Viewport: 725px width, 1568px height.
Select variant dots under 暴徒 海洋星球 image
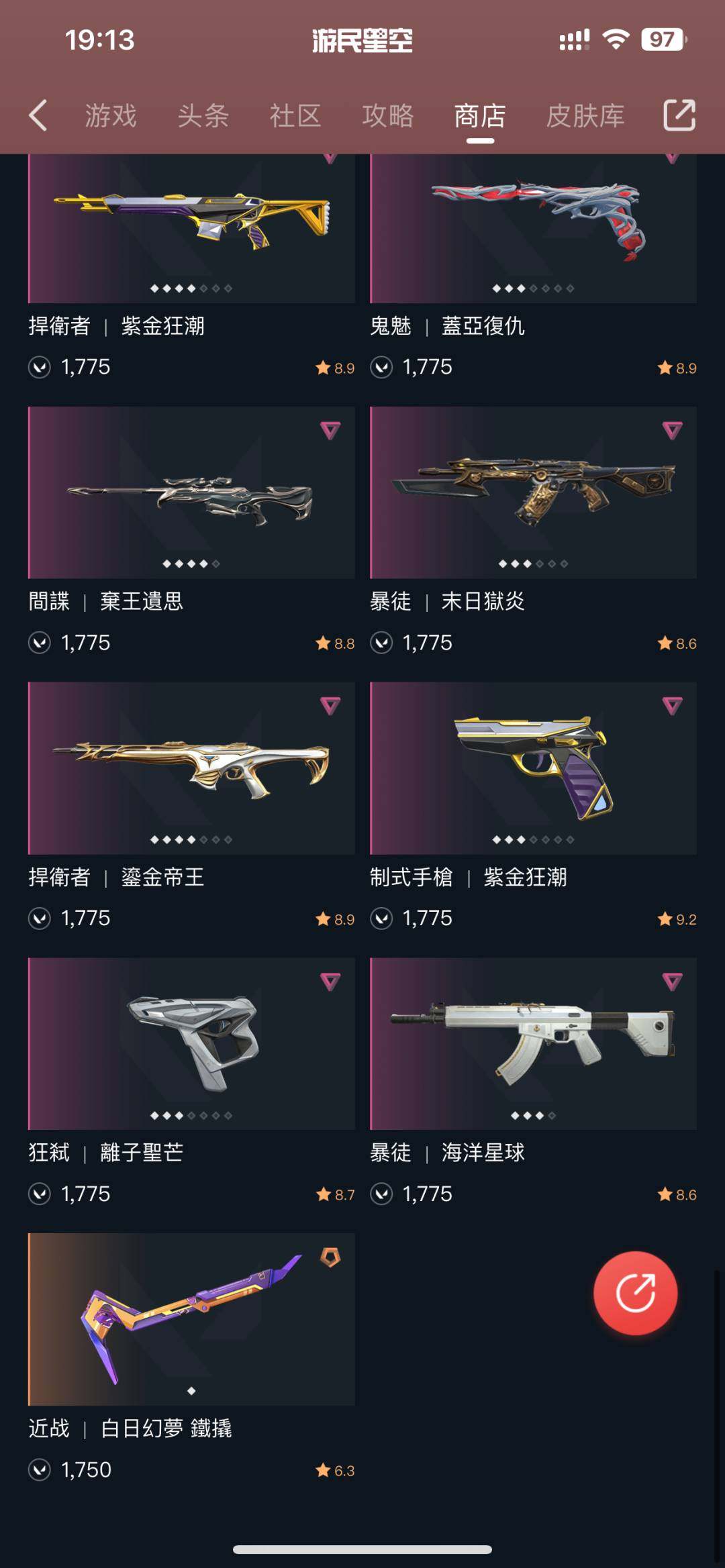tap(533, 1115)
